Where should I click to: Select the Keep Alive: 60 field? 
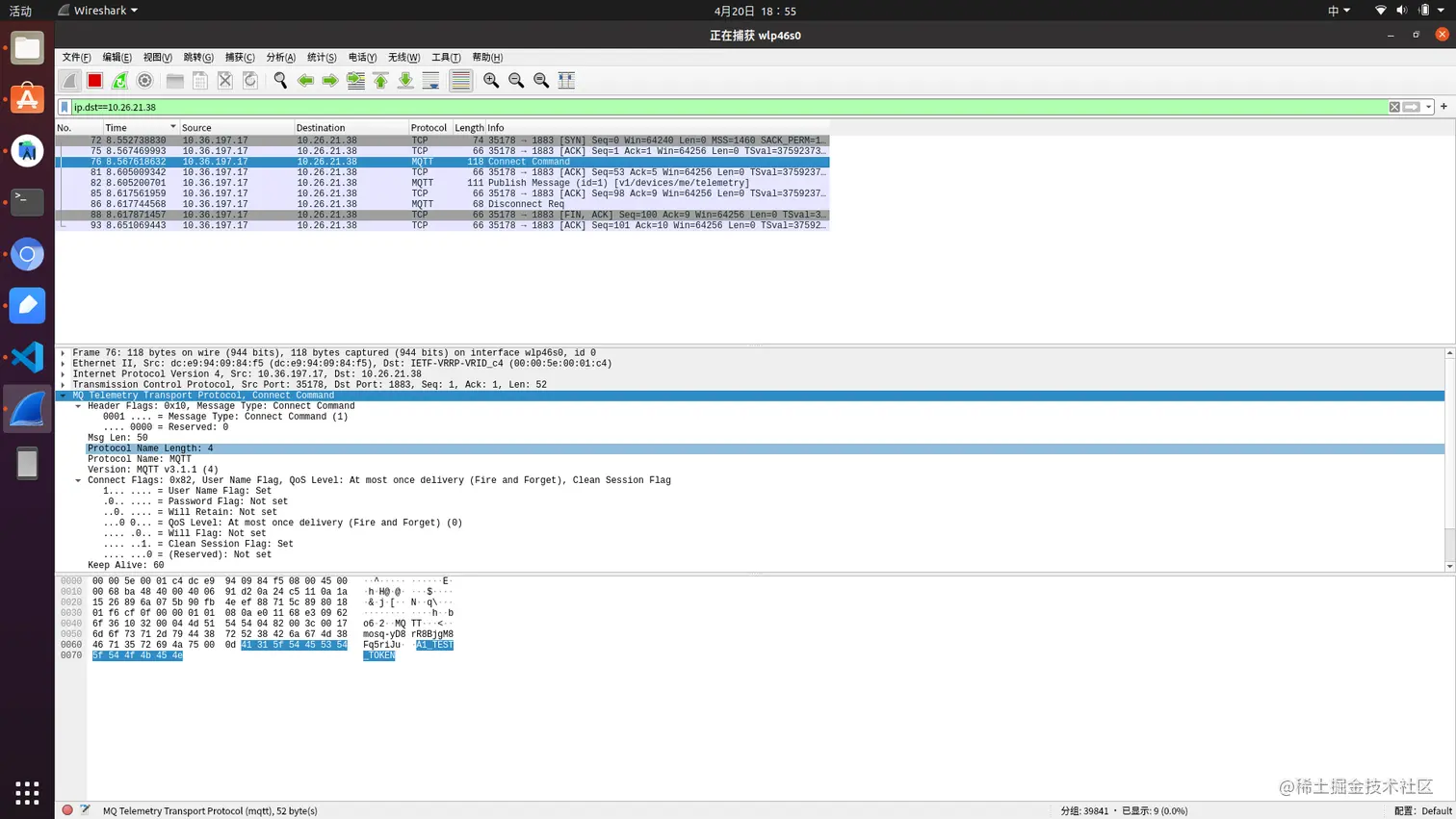coord(126,565)
